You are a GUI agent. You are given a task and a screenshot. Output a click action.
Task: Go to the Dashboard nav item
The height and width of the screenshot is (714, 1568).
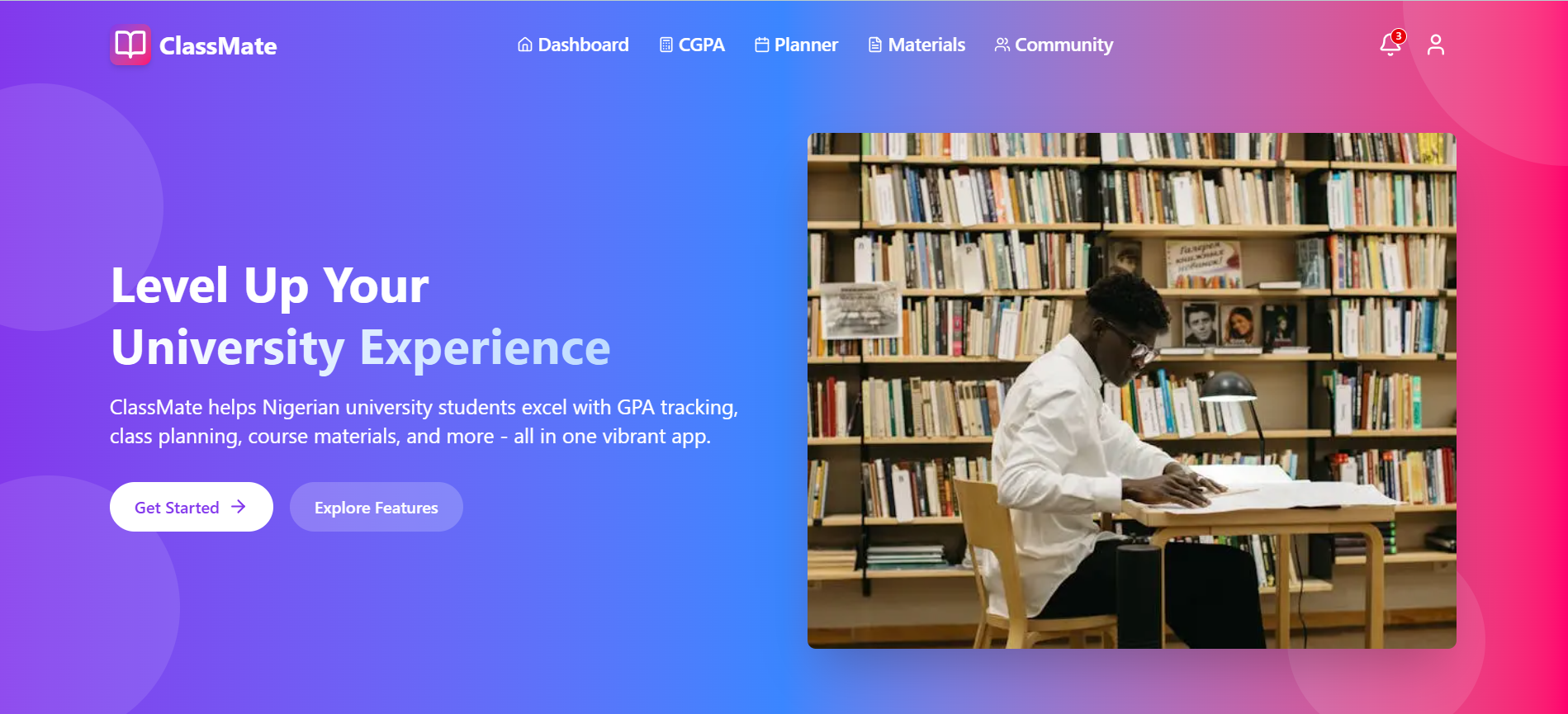click(573, 45)
